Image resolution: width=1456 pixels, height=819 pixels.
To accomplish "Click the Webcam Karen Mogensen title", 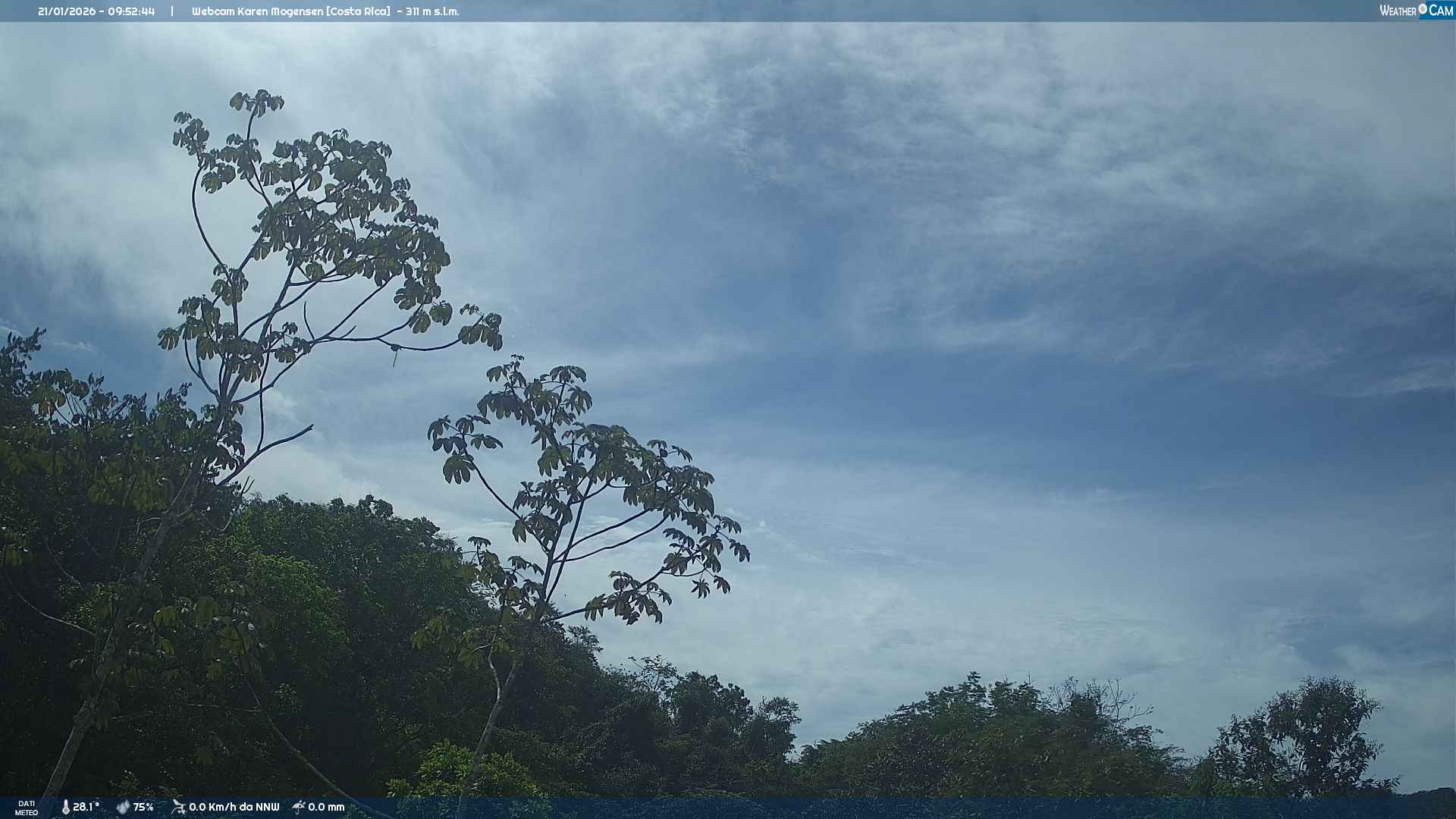I will [257, 11].
